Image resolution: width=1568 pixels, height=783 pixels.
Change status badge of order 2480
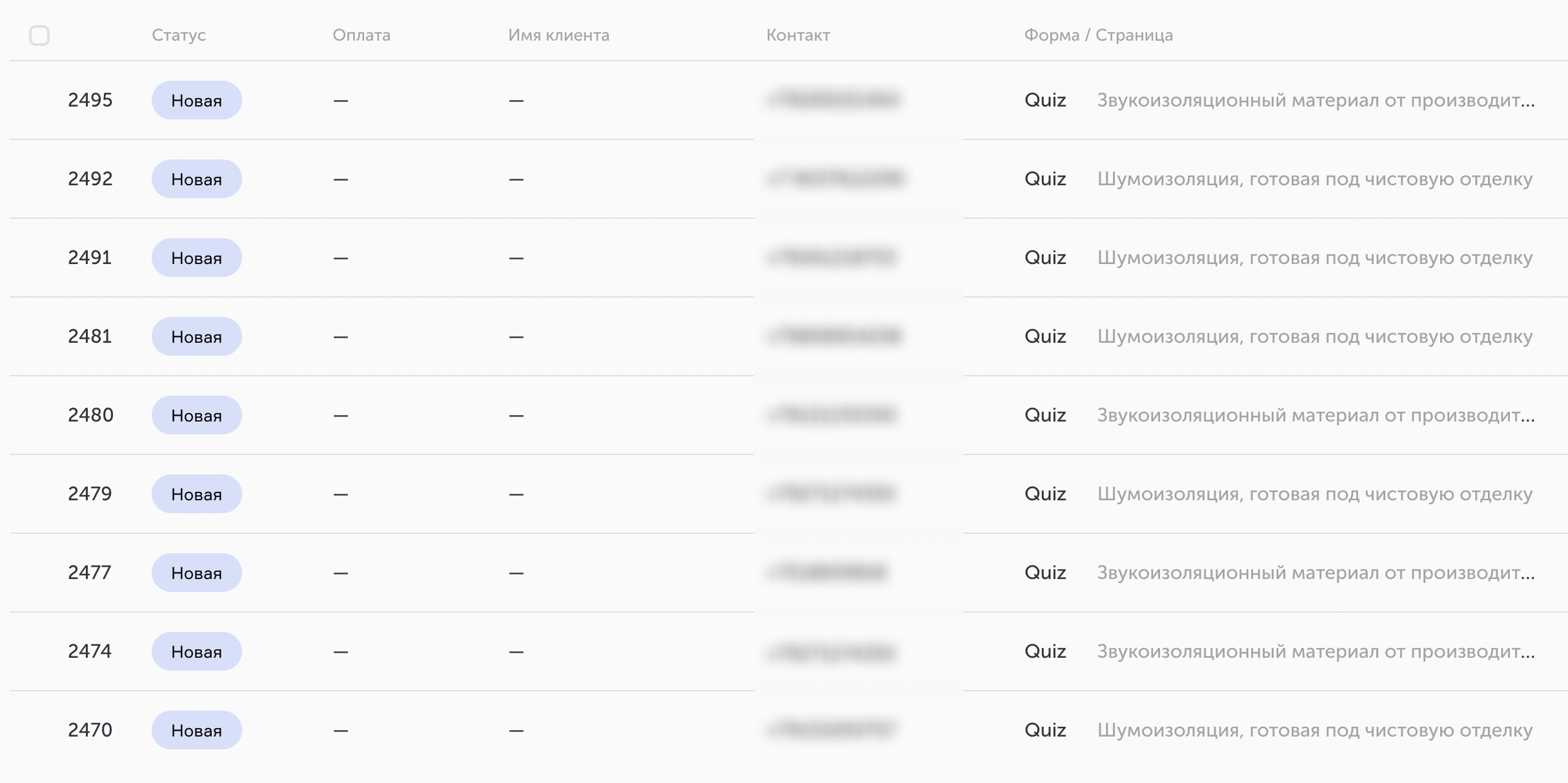[x=197, y=415]
